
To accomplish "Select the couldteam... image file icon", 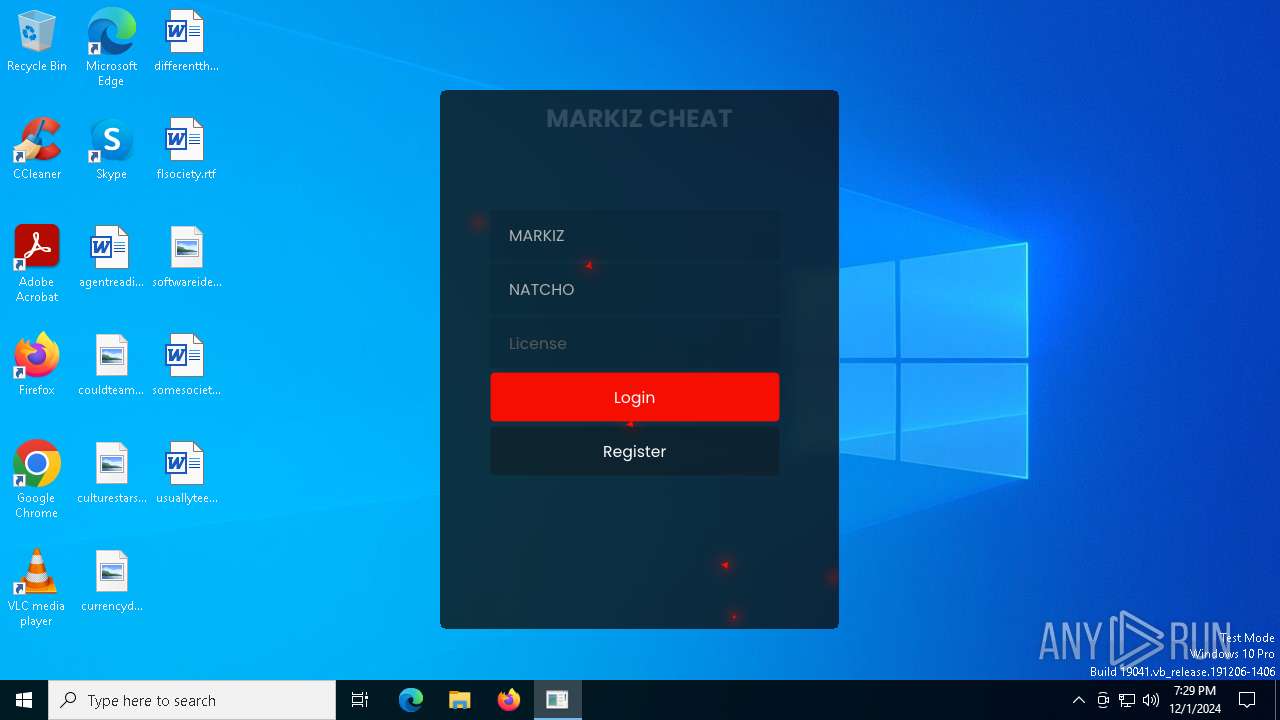I will pyautogui.click(x=111, y=366).
